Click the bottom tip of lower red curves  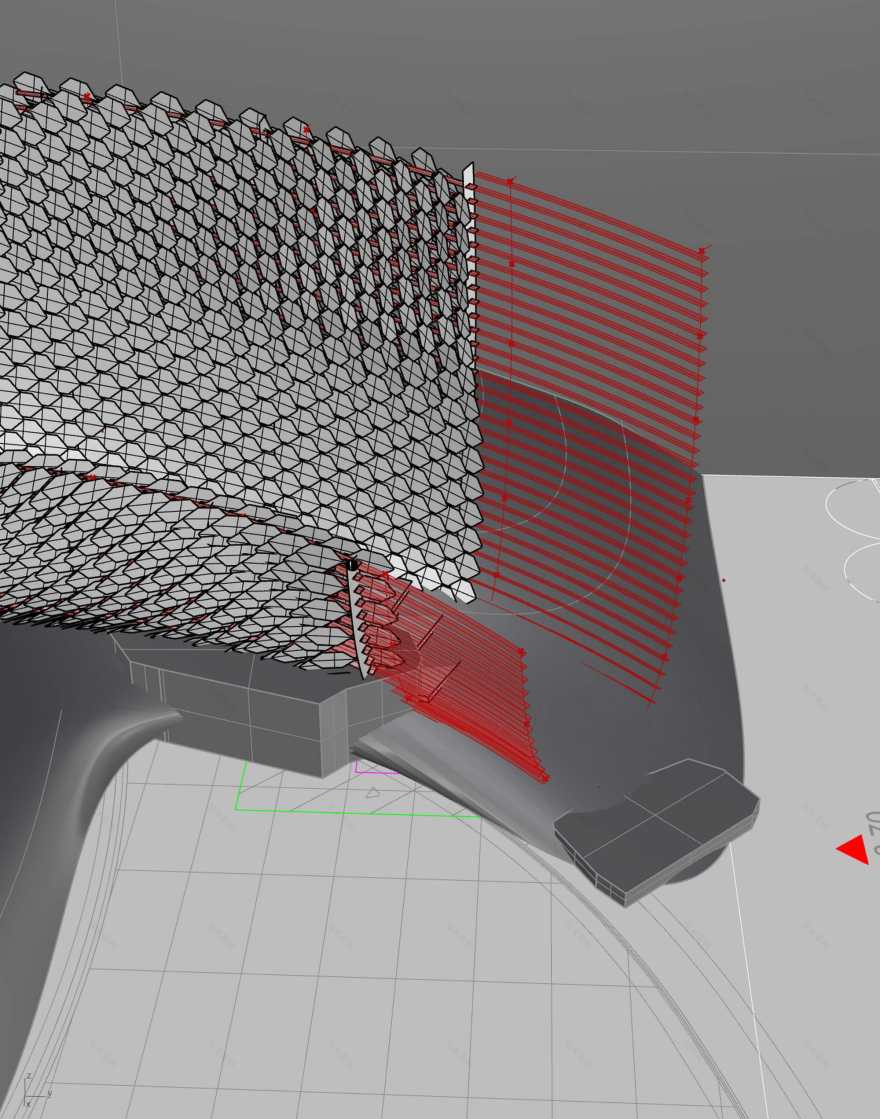[x=545, y=778]
